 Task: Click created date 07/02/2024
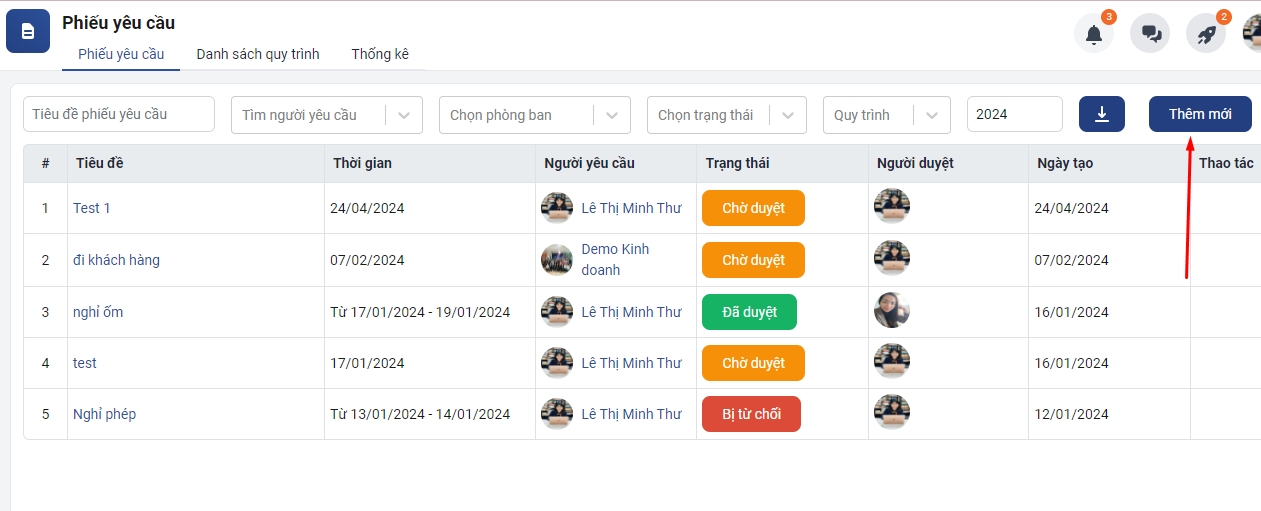pos(1071,260)
